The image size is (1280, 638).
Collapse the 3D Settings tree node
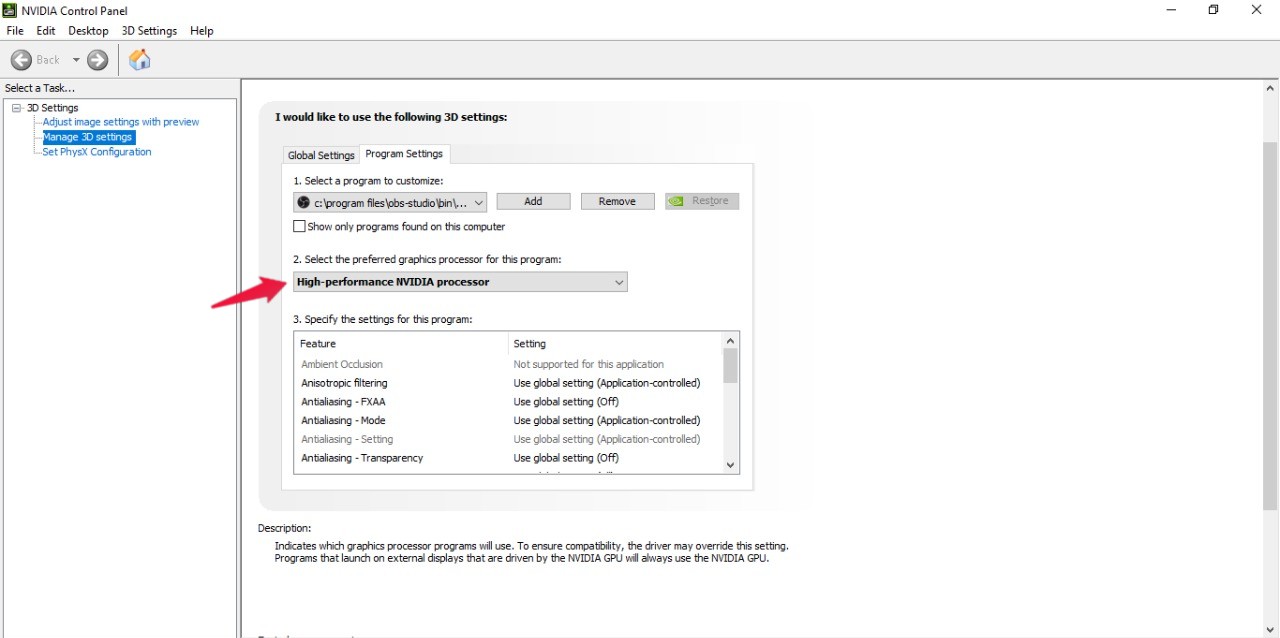(16, 108)
